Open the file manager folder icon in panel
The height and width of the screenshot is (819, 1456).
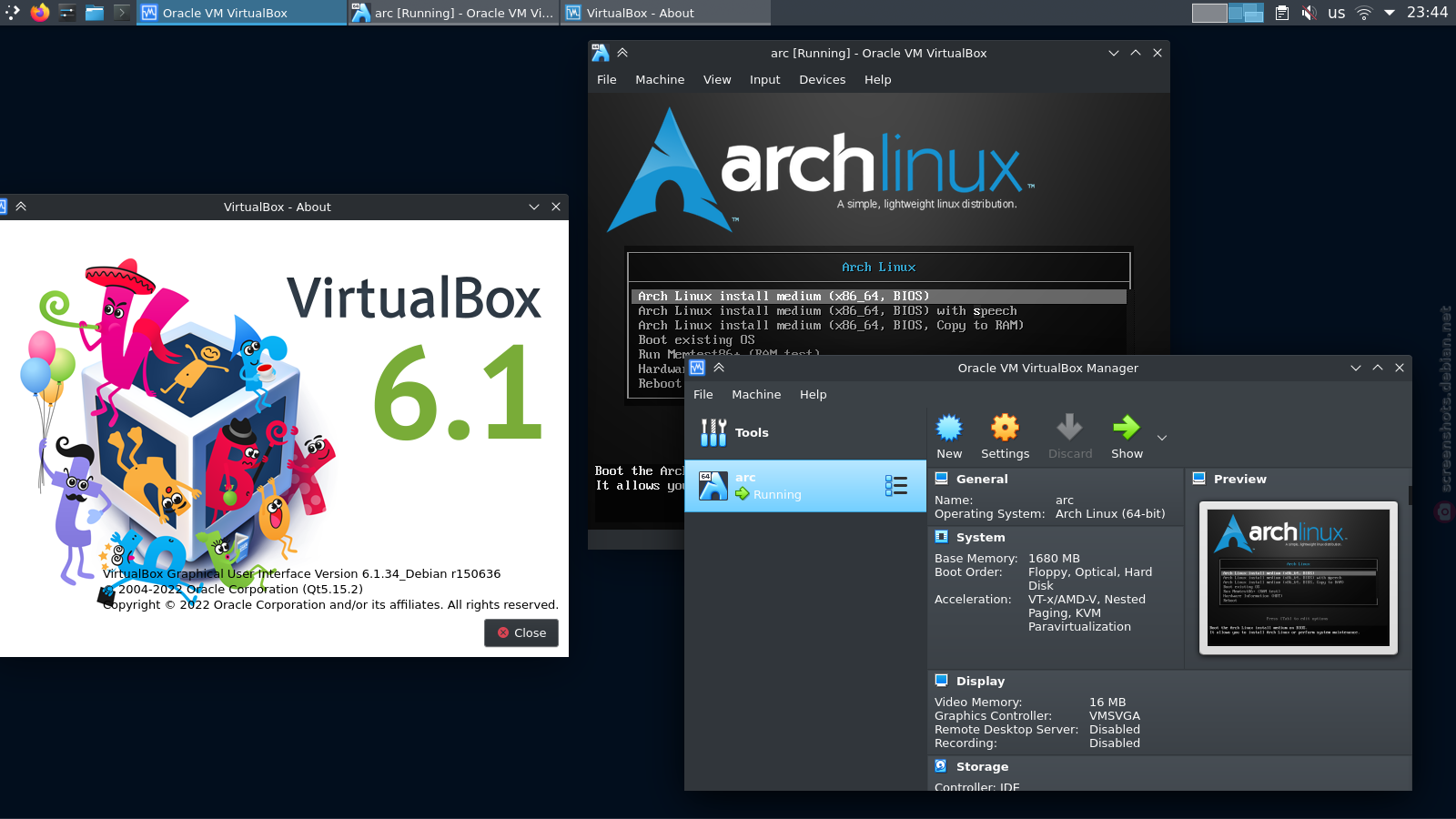(95, 13)
